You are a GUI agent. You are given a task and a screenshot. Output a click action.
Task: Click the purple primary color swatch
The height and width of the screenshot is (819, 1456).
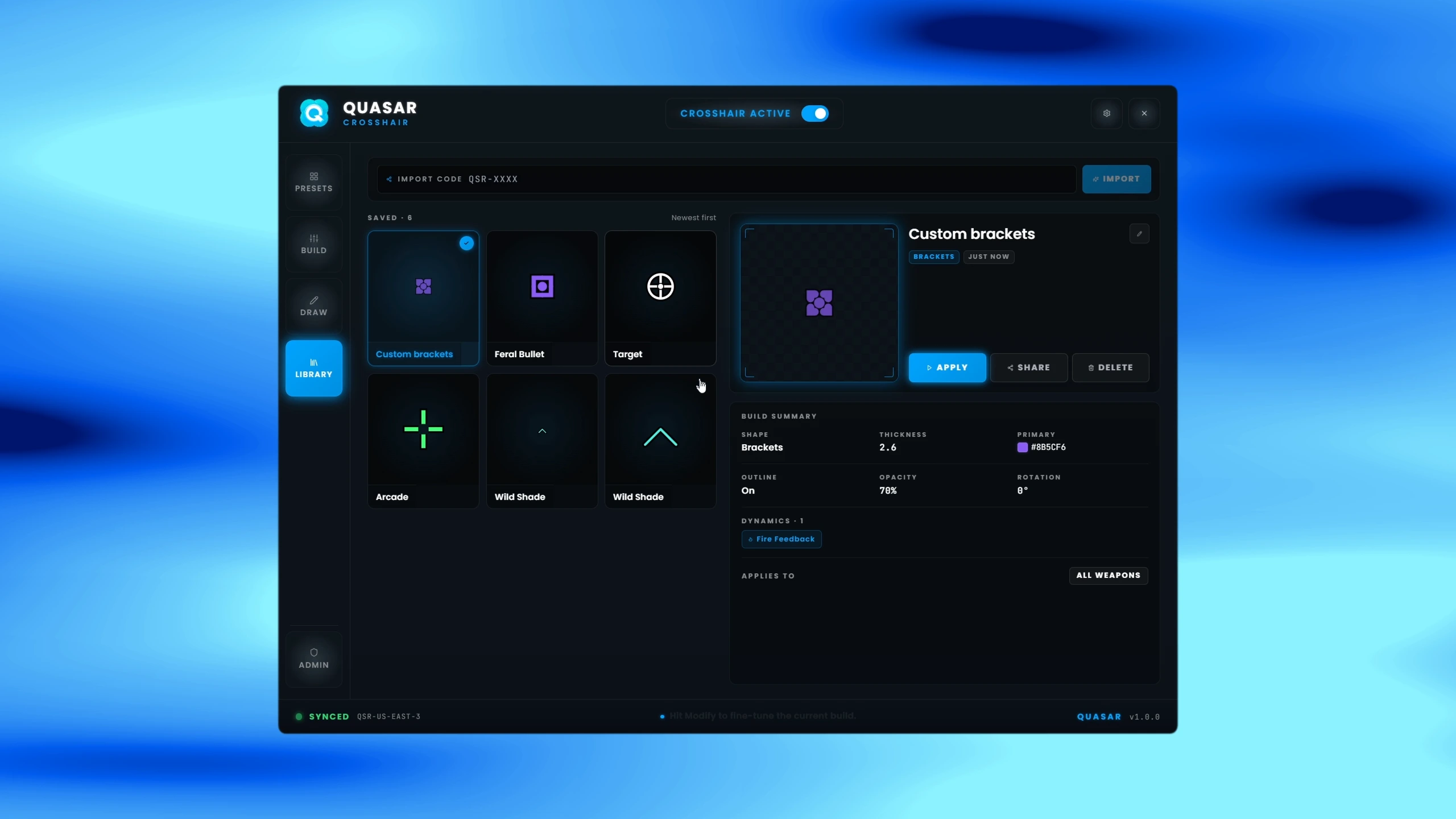(1022, 448)
